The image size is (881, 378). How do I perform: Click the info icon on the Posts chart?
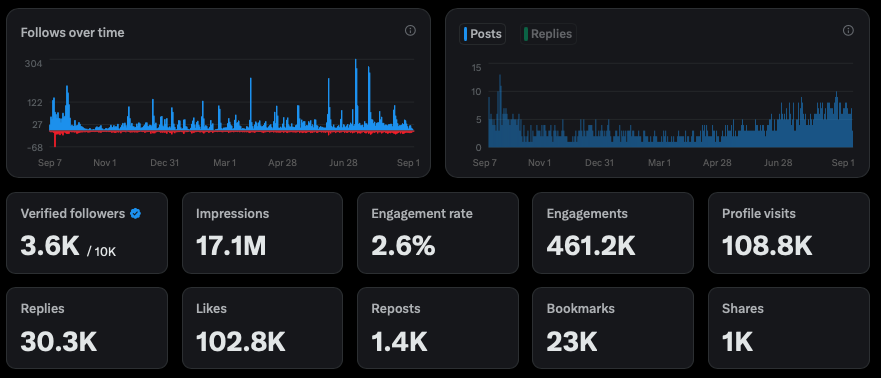[x=848, y=30]
